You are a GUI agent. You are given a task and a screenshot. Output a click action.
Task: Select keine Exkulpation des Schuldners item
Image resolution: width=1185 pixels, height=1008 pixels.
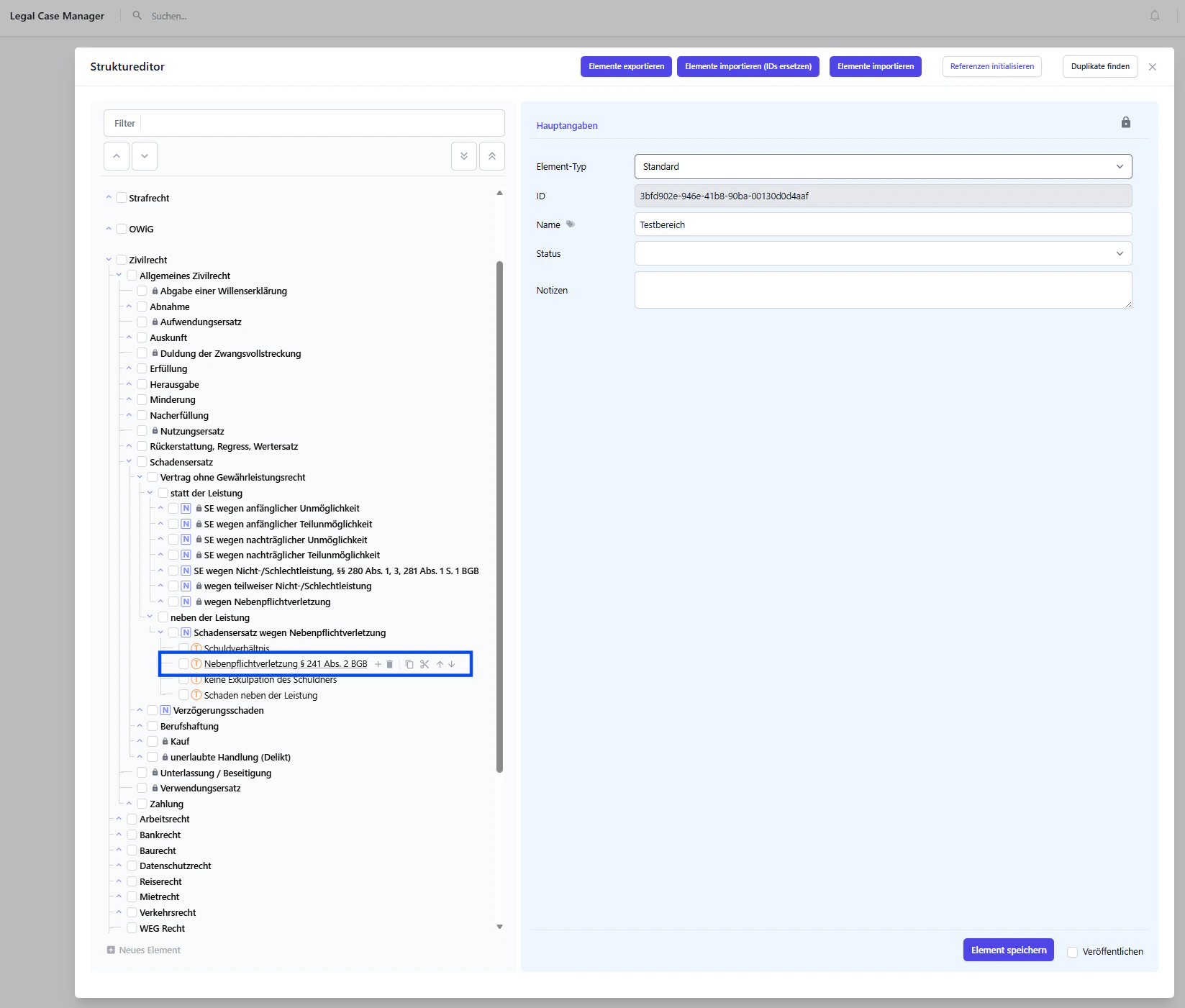click(271, 680)
